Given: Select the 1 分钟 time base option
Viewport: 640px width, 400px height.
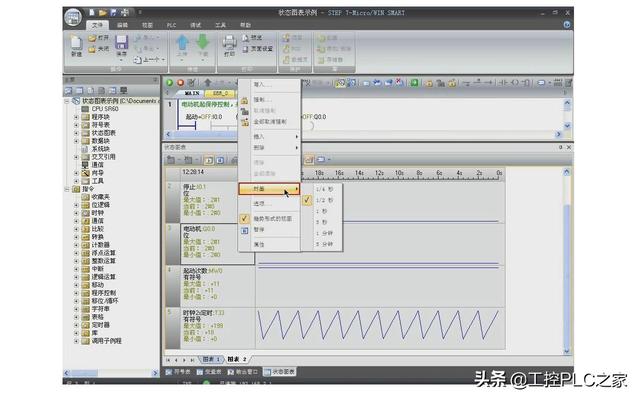Looking at the screenshot, I should click(x=324, y=233).
